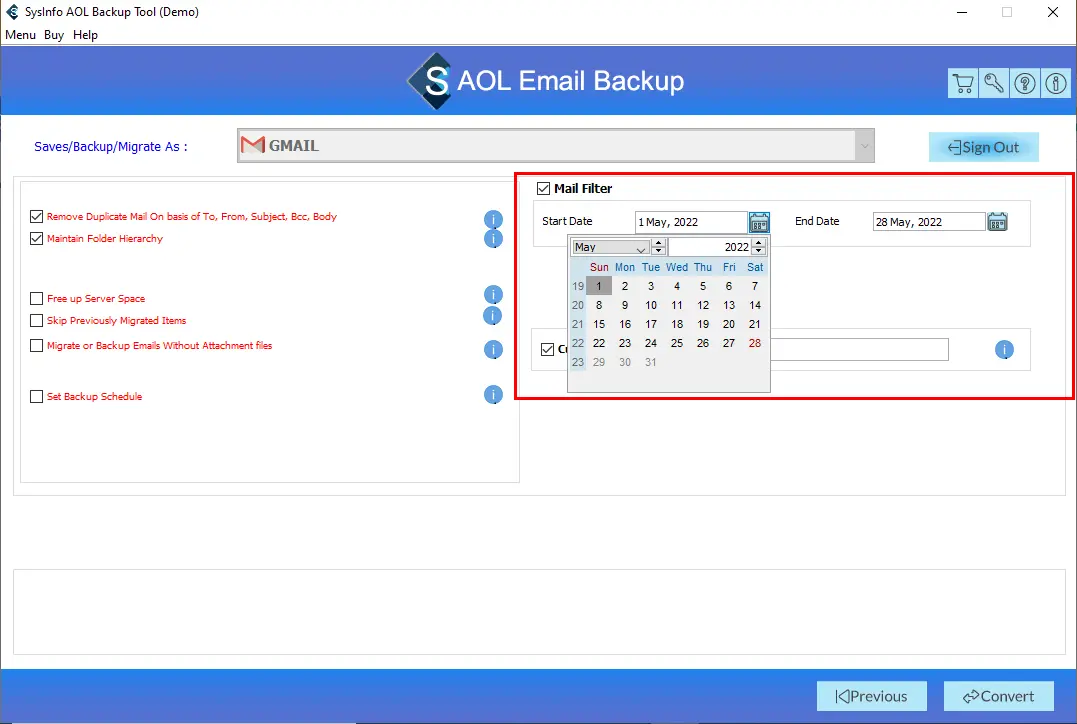Click the Gmail icon in the dropdown
The image size is (1077, 724).
253,145
